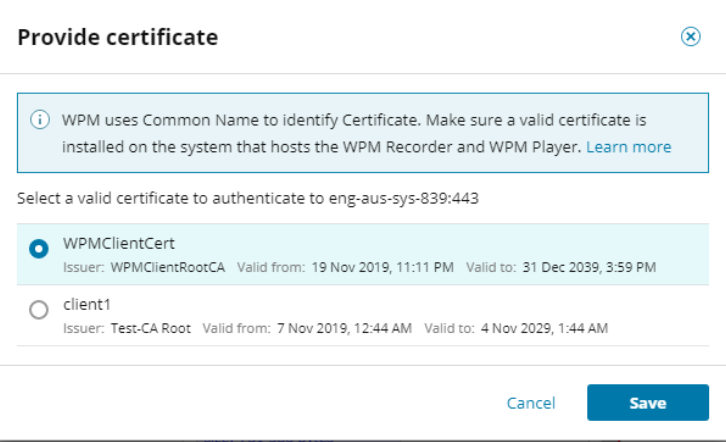726x442 pixels.
Task: Click the Select a valid certificate instruction text
Action: click(248, 198)
